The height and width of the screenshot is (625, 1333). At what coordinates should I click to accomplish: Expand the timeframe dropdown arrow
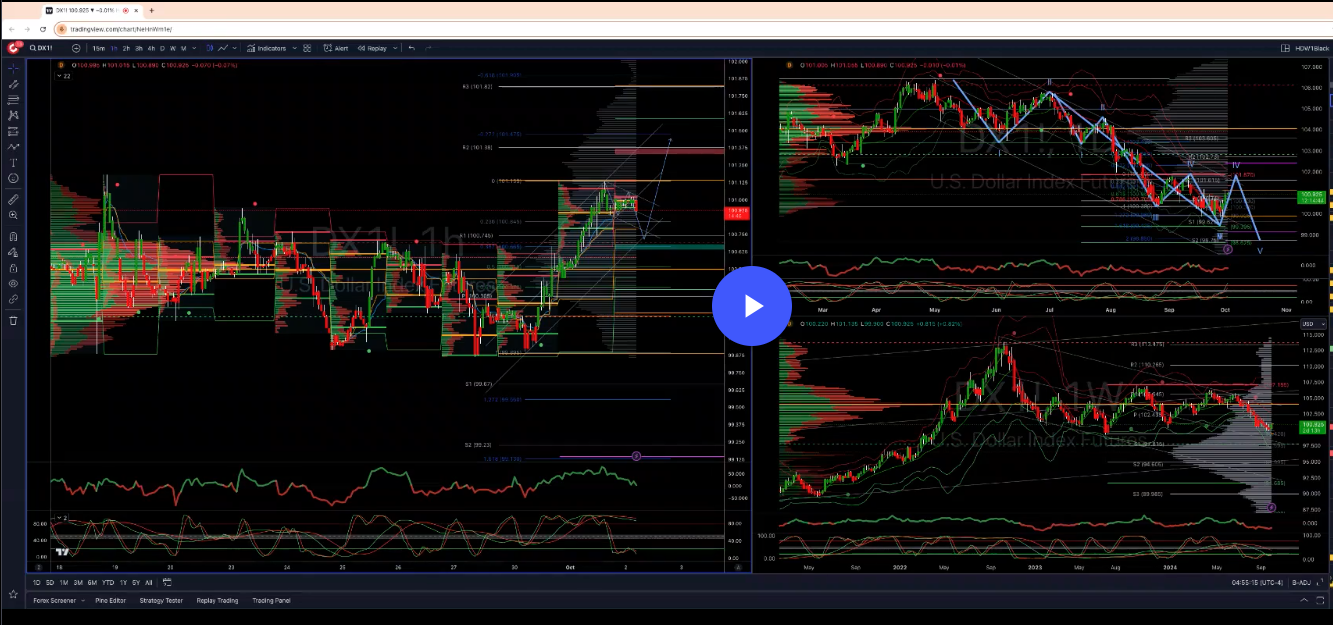(194, 48)
